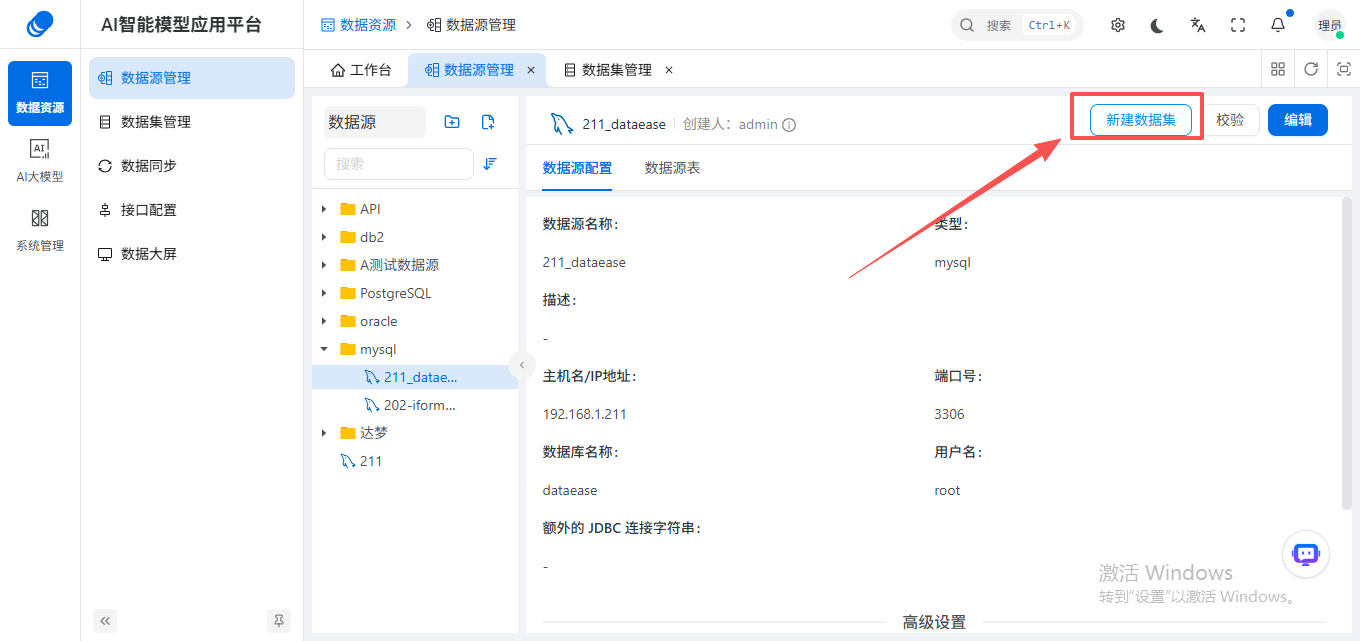1360x641 pixels.
Task: Click the database name dataease value
Action: click(x=570, y=490)
